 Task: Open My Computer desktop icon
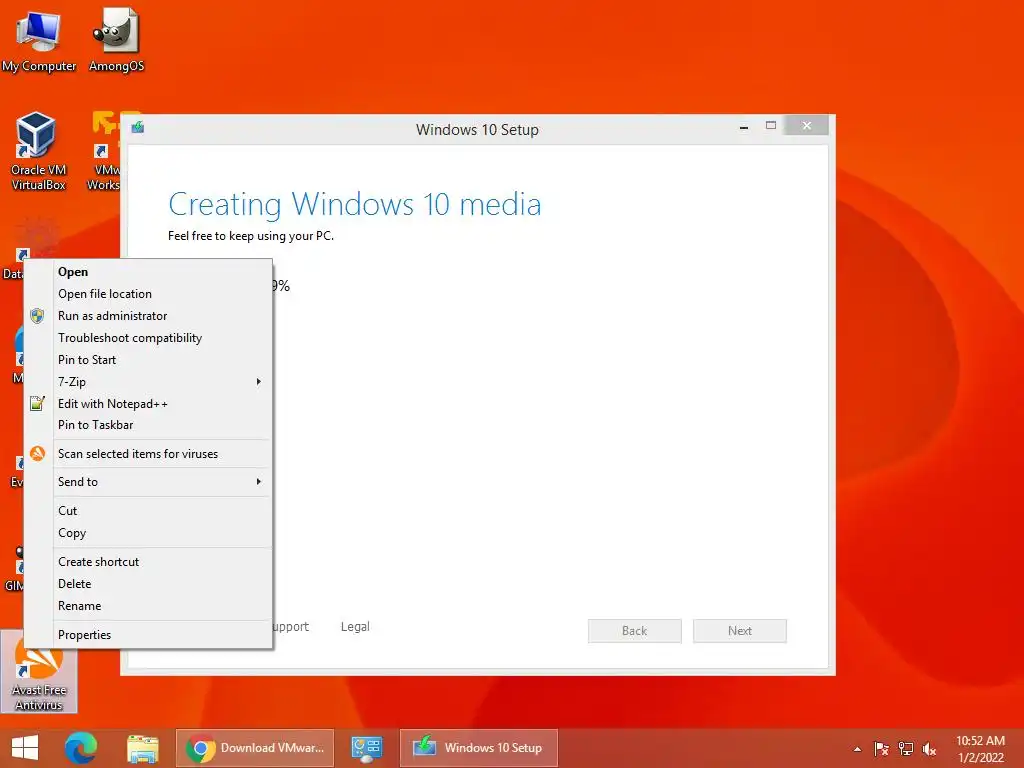pos(39,40)
